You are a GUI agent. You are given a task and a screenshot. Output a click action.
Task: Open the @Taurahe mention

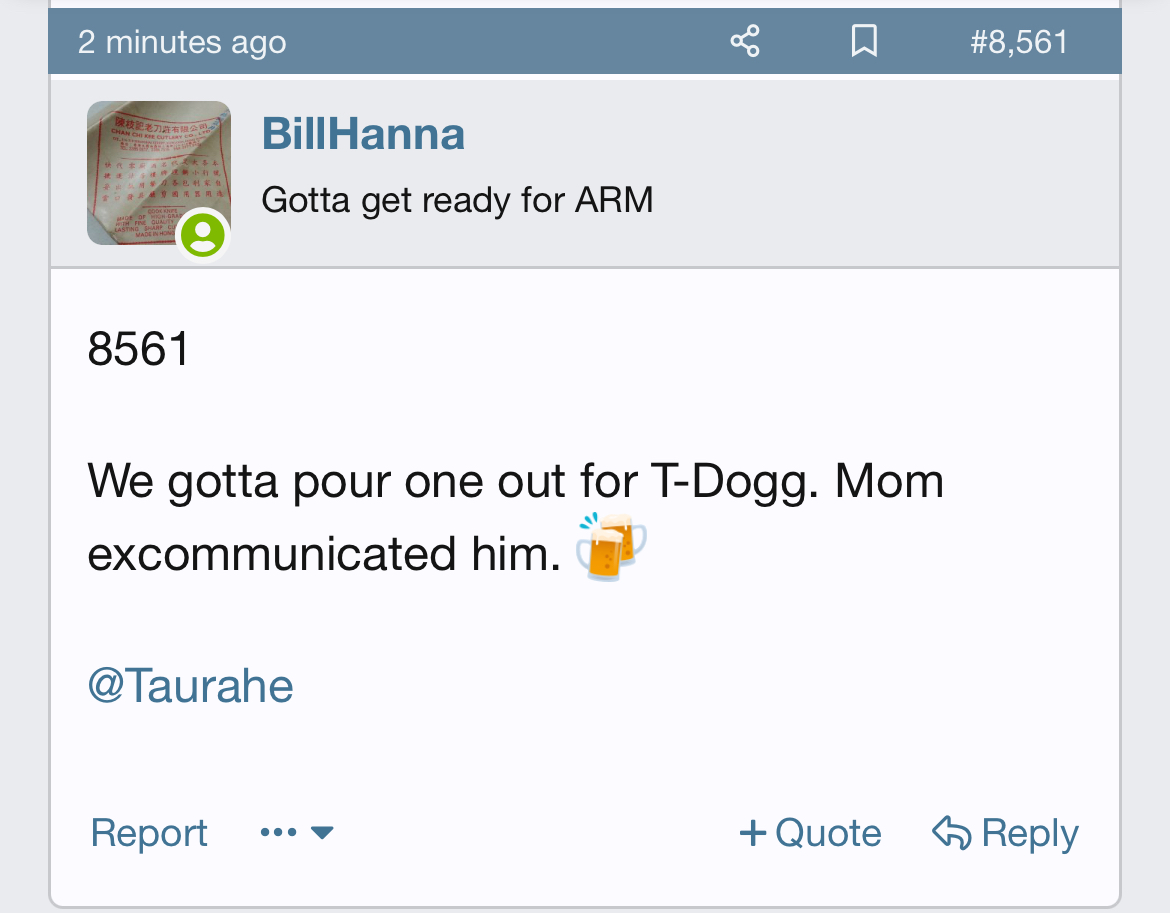pyautogui.click(x=191, y=686)
